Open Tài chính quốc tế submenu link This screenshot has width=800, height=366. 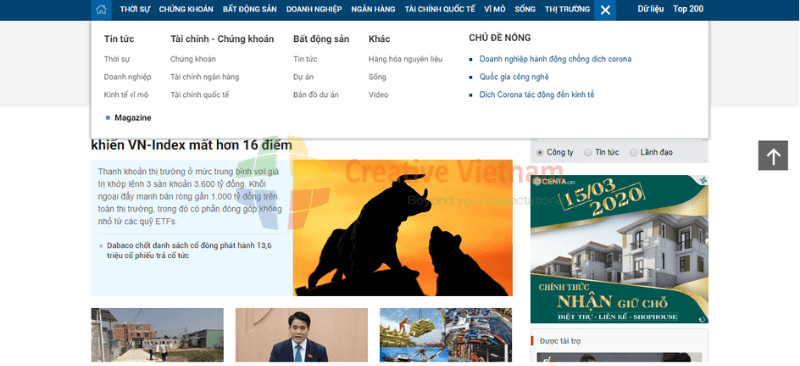200,95
